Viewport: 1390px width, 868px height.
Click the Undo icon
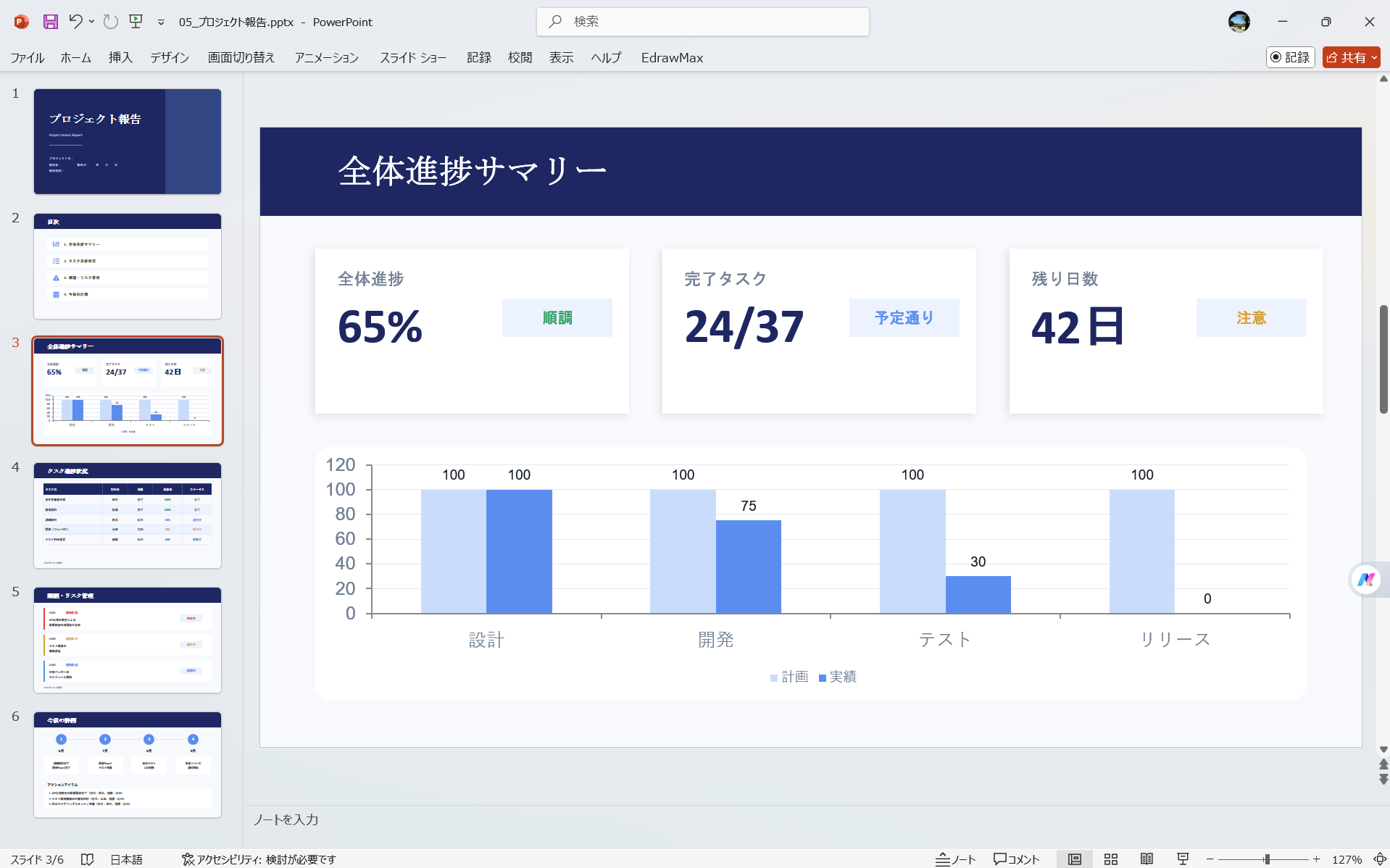click(76, 22)
